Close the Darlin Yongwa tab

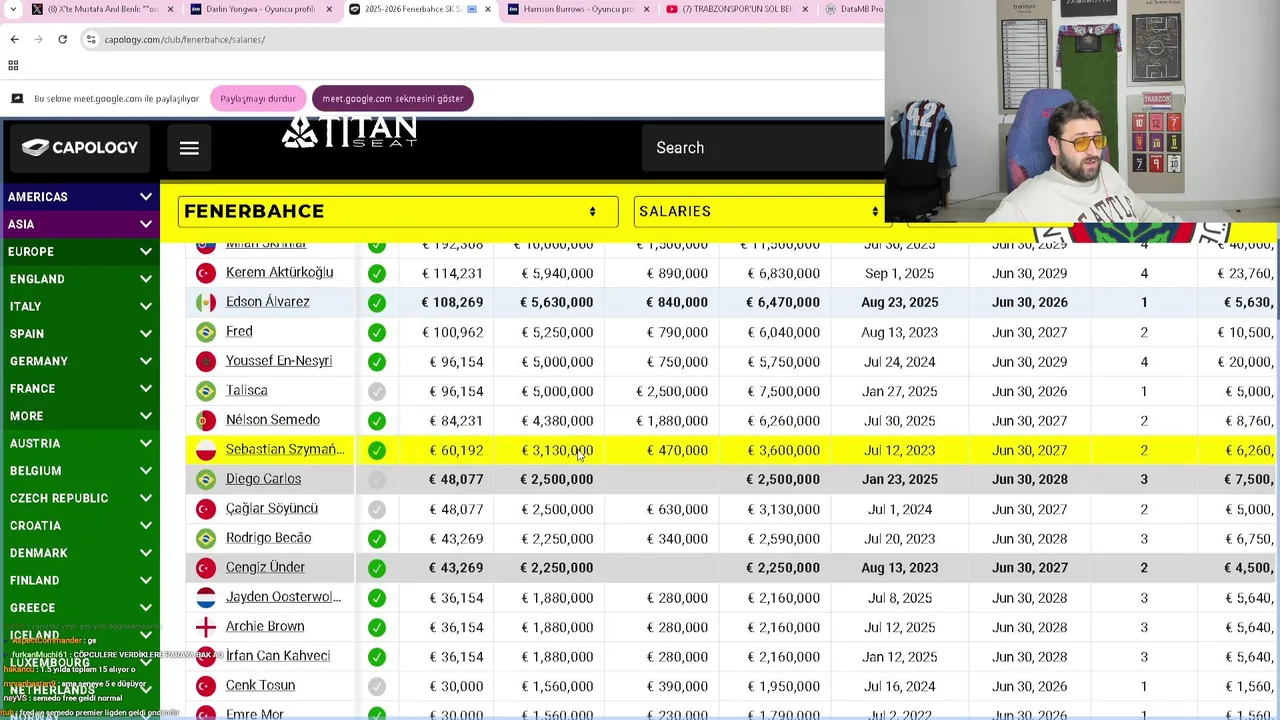pos(329,9)
